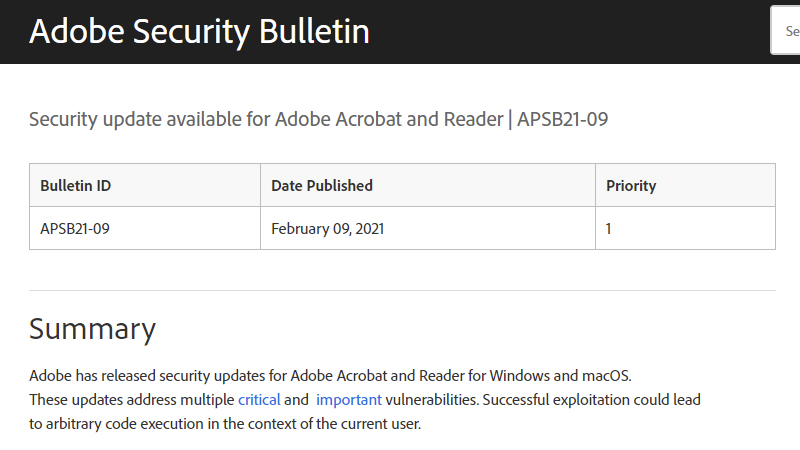Select the February 09, 2021 date cell

328,228
